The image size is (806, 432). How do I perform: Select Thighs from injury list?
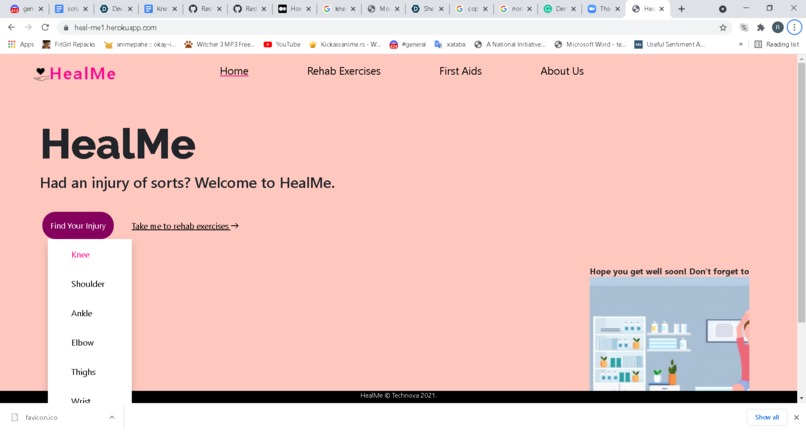[83, 372]
